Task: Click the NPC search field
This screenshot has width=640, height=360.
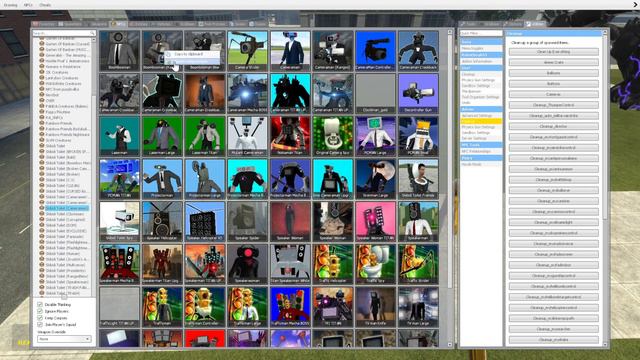Action: point(64,33)
